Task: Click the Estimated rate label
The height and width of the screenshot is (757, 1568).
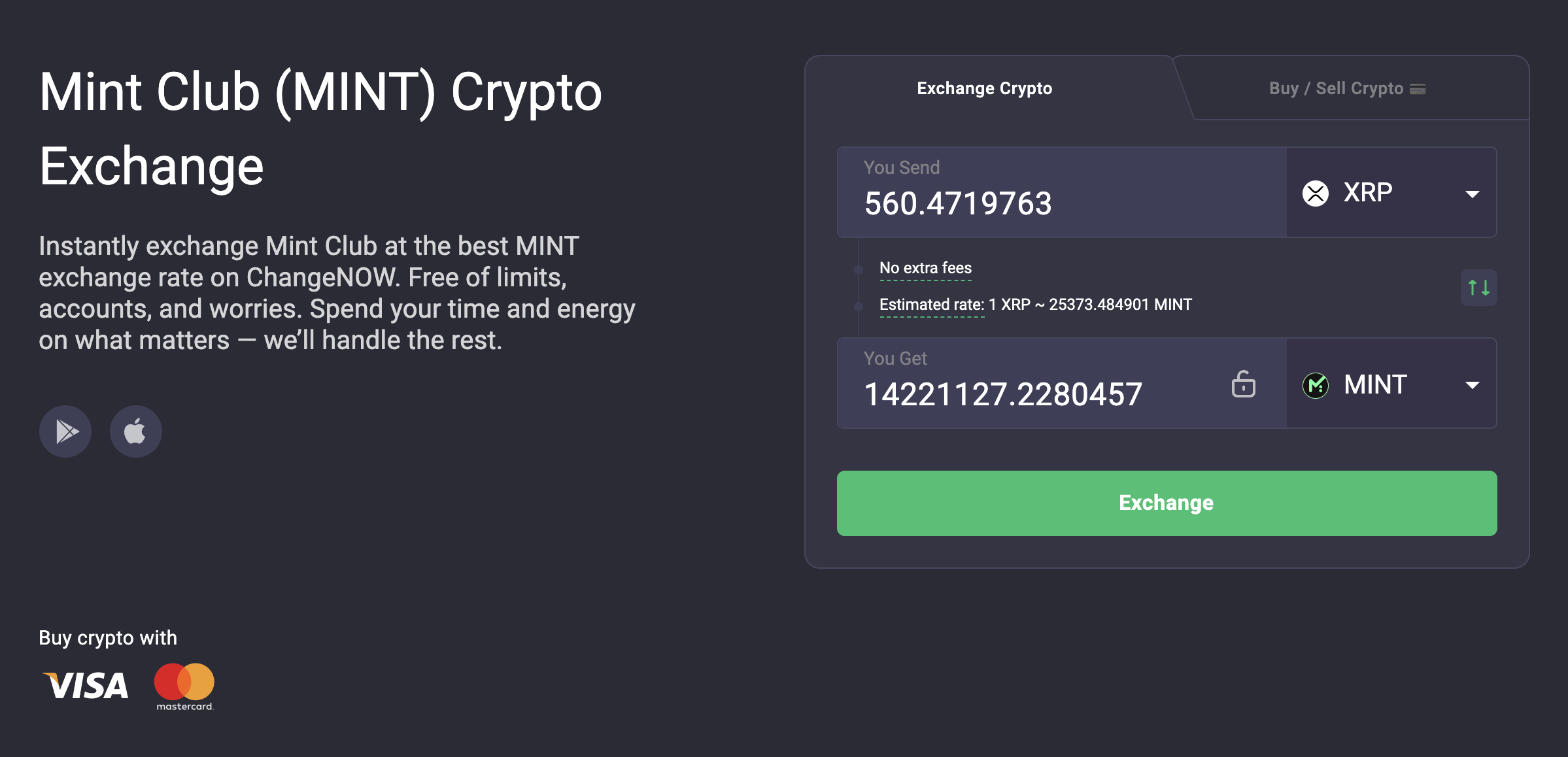Action: (932, 305)
